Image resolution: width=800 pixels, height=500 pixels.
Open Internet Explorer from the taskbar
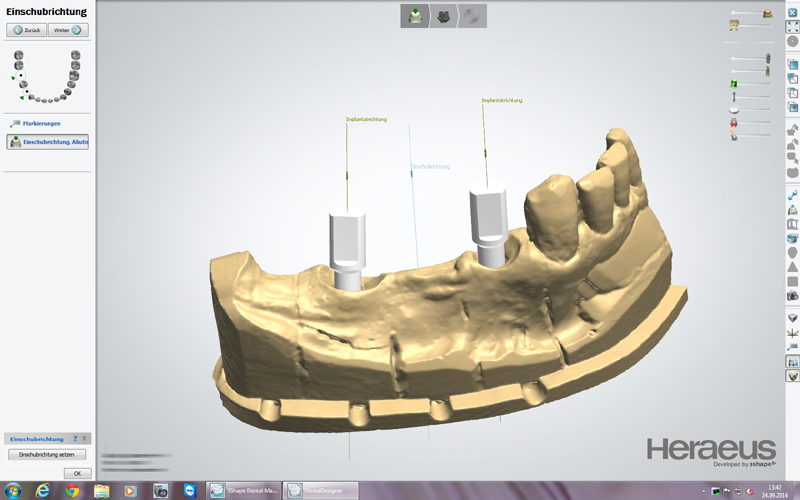click(x=42, y=491)
